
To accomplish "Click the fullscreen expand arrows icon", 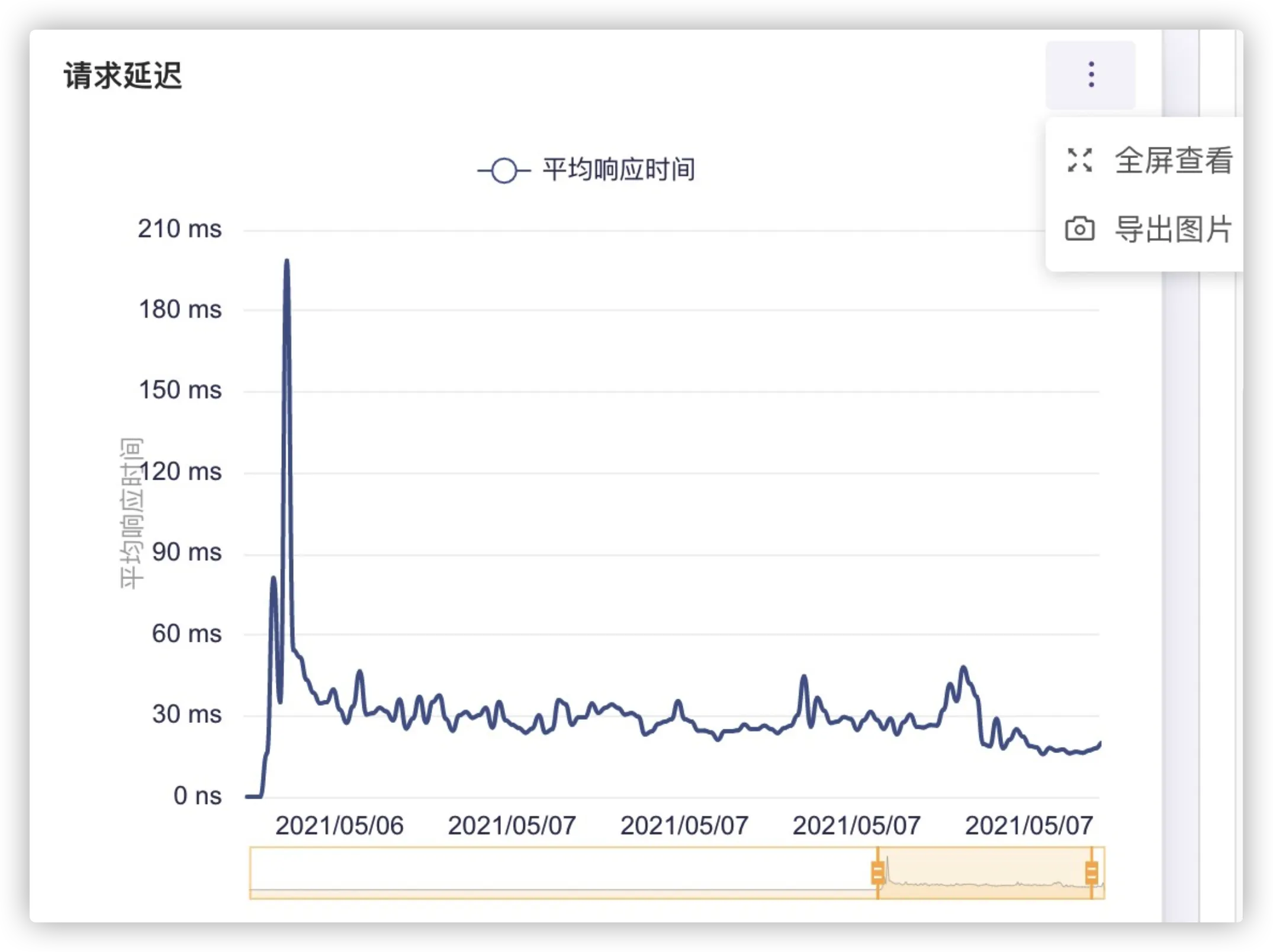I will [1079, 160].
